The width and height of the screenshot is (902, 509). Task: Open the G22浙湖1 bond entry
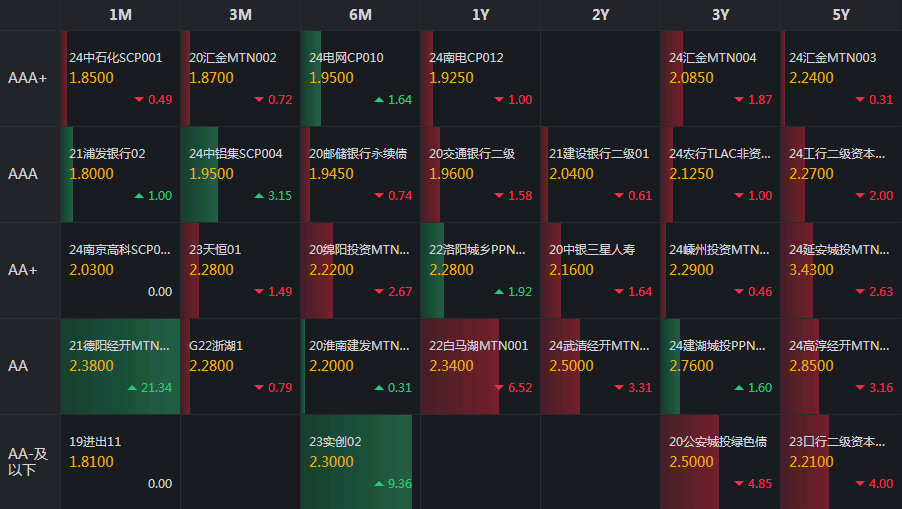pyautogui.click(x=240, y=366)
